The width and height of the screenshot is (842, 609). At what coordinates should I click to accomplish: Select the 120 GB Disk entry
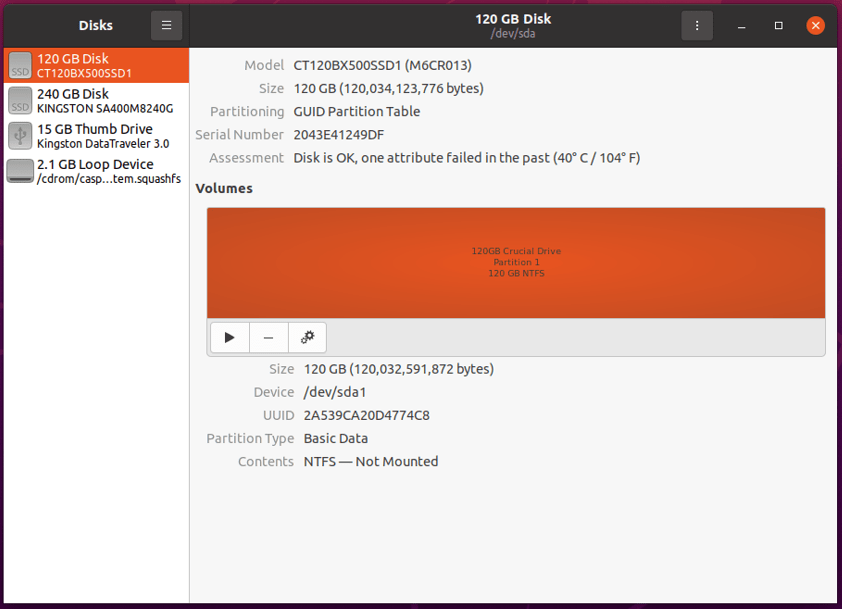[95, 66]
